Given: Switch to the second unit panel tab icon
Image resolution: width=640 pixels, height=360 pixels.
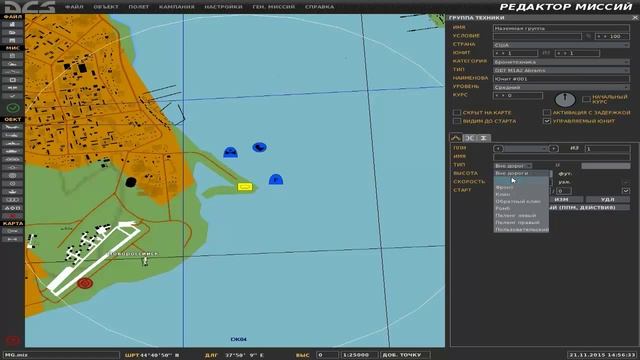Looking at the screenshot, I should click(469, 138).
